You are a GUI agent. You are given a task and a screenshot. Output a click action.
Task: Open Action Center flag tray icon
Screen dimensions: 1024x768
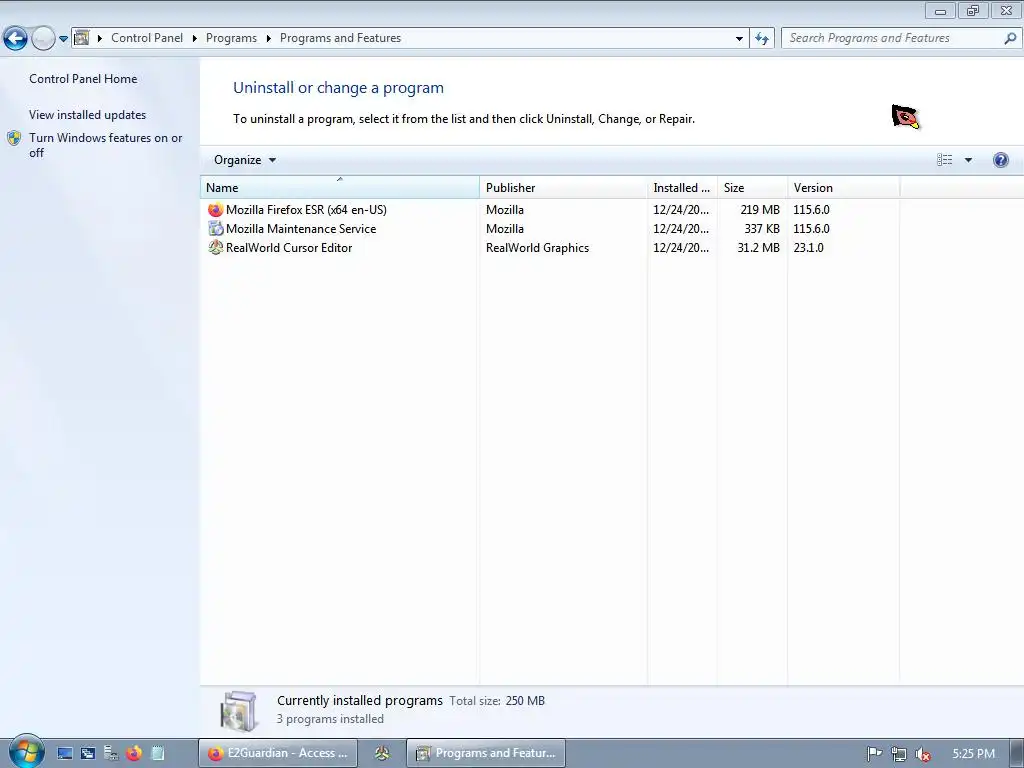point(874,754)
